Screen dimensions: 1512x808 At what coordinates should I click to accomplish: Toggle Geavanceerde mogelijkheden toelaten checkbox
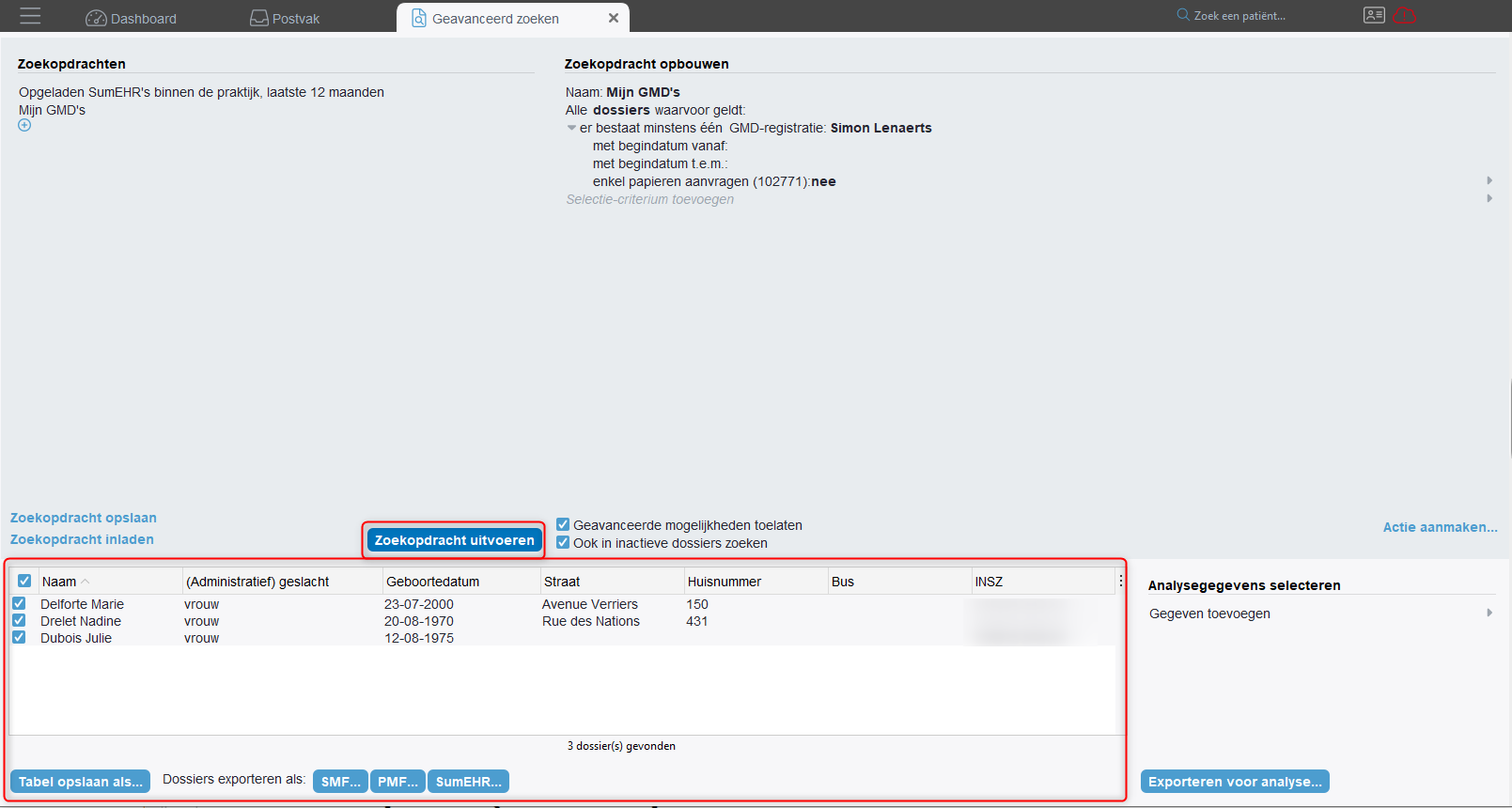563,524
